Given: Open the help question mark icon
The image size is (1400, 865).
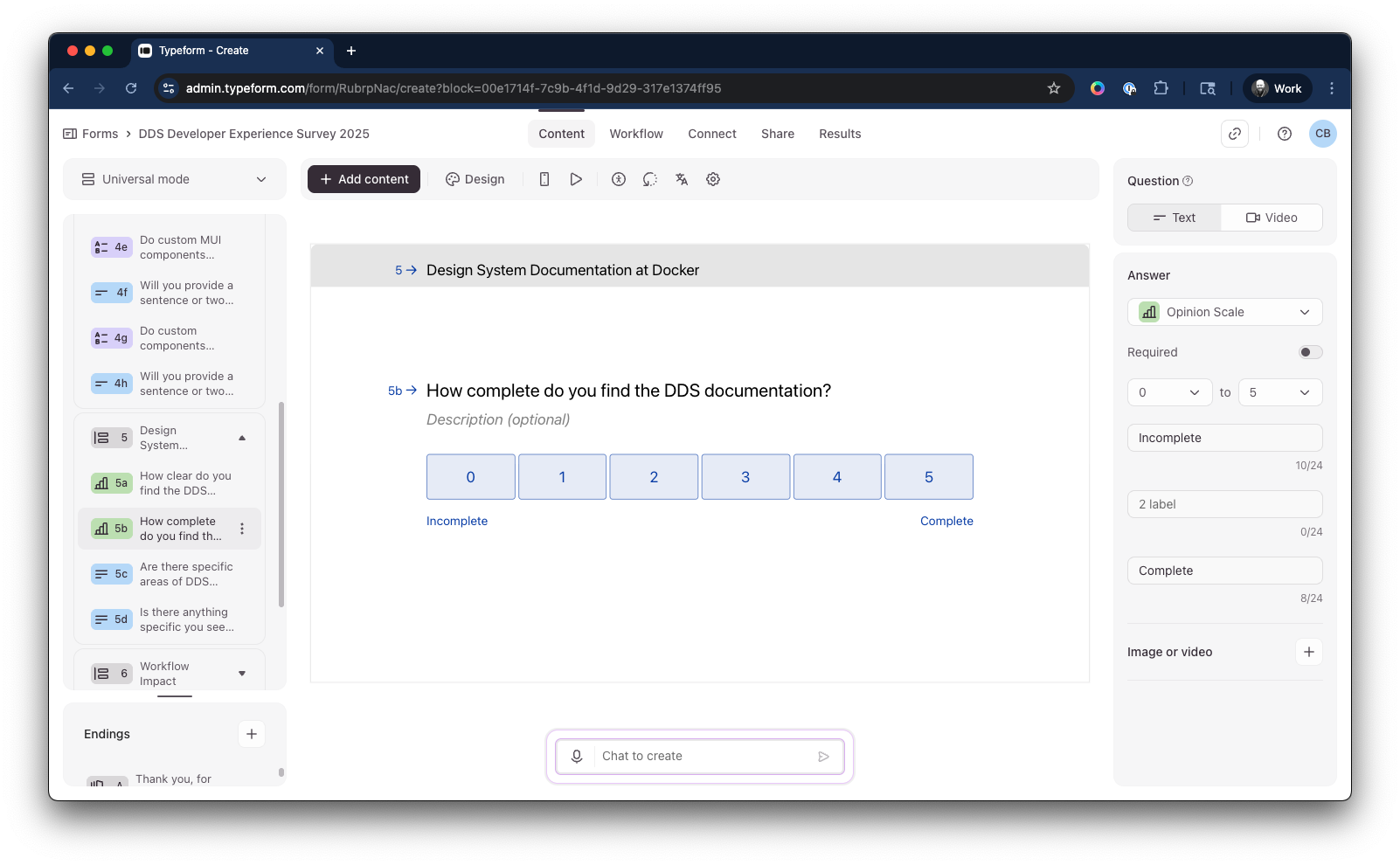Looking at the screenshot, I should pos(1285,134).
